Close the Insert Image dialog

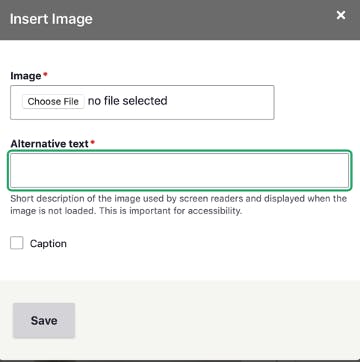(341, 15)
